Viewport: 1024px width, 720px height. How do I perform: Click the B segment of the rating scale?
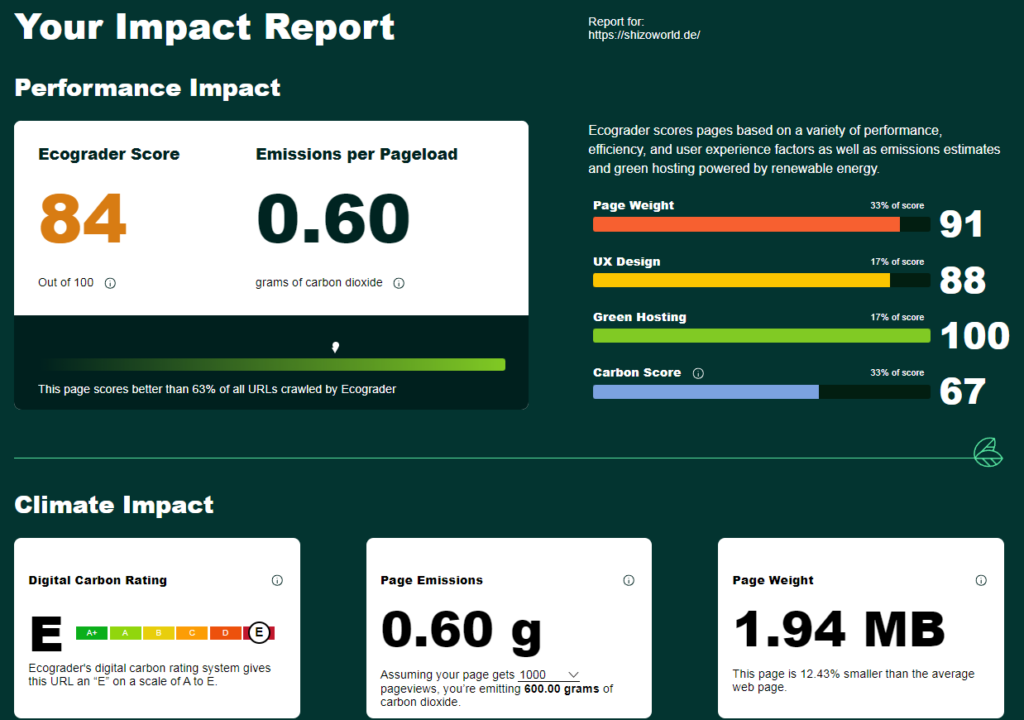click(x=159, y=632)
